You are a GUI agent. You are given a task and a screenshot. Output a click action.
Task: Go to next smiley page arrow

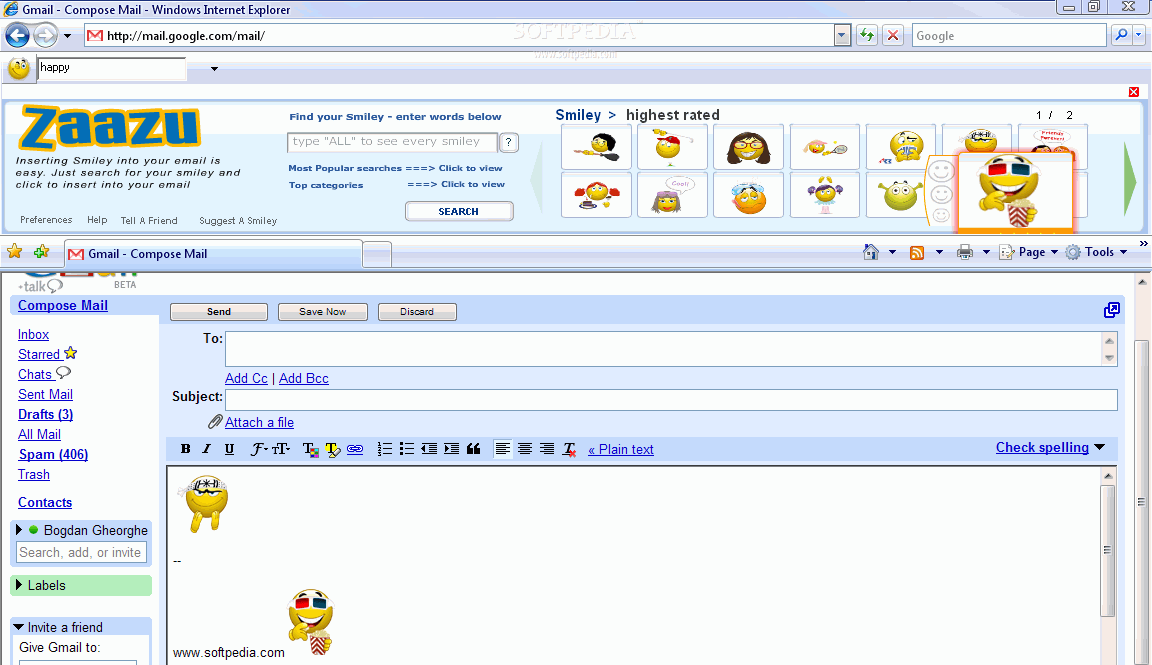[1130, 179]
